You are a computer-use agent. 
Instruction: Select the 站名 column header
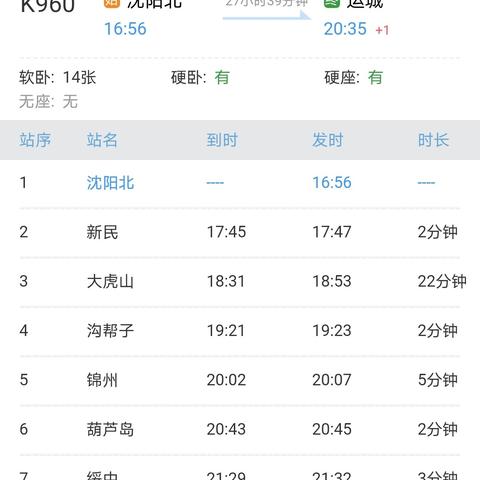coord(102,140)
